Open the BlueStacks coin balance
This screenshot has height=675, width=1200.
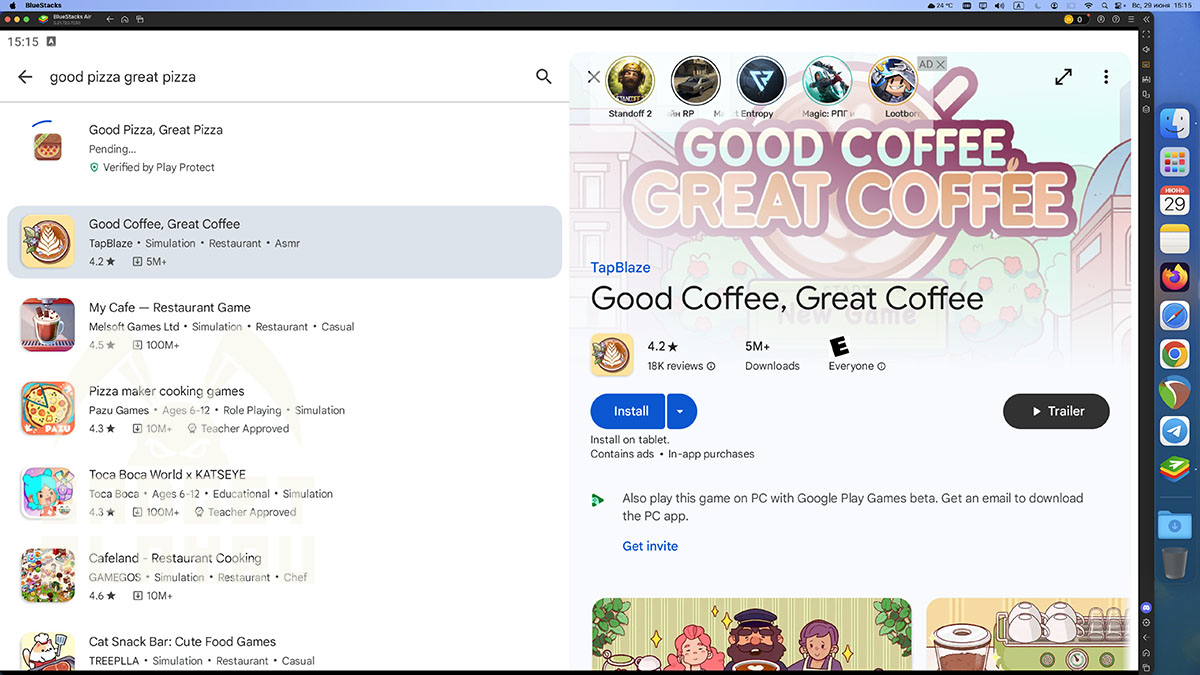[1076, 19]
